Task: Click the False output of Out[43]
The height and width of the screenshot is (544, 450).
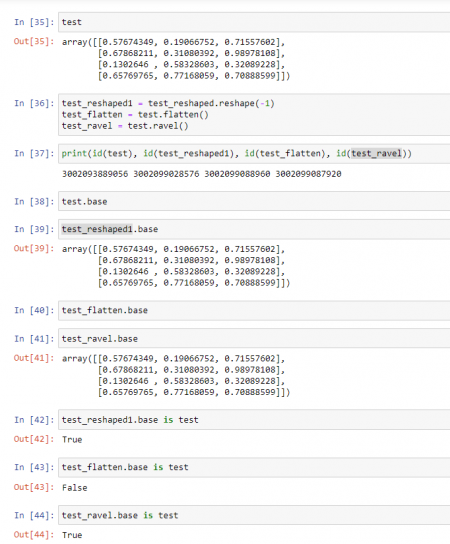Action: pos(75,487)
